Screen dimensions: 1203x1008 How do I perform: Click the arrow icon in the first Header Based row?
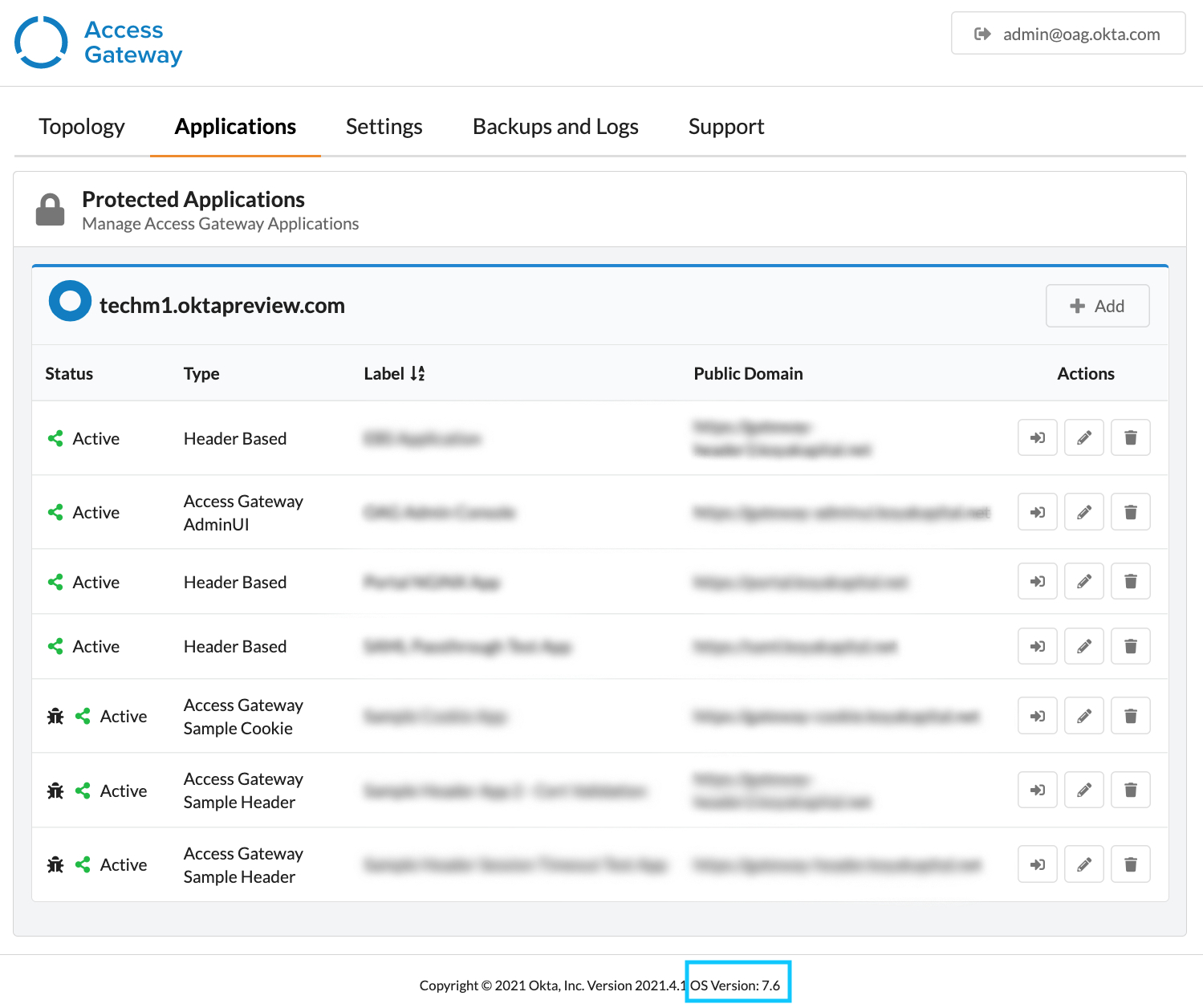1037,437
